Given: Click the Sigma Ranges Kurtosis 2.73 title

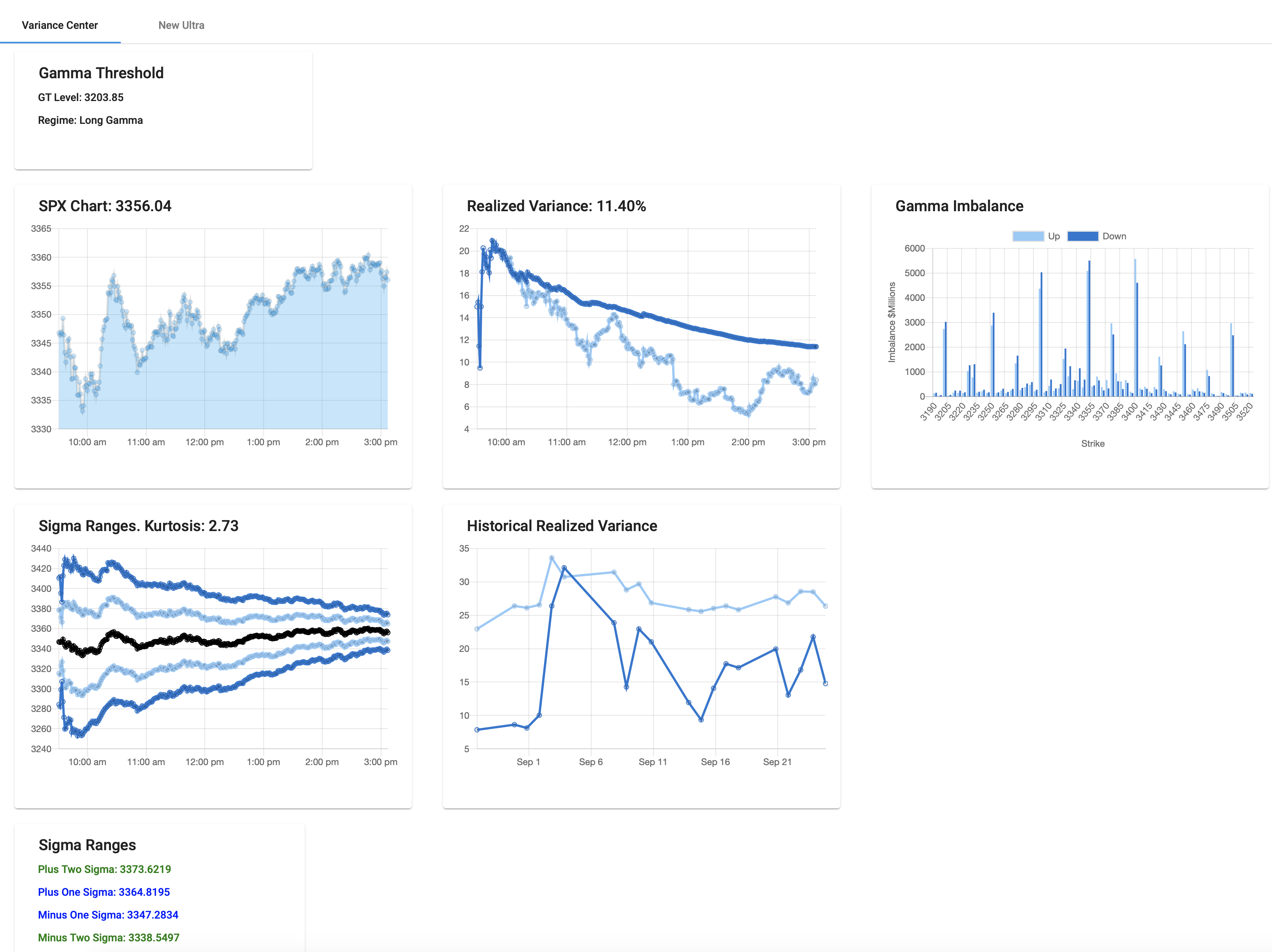Looking at the screenshot, I should [x=138, y=525].
